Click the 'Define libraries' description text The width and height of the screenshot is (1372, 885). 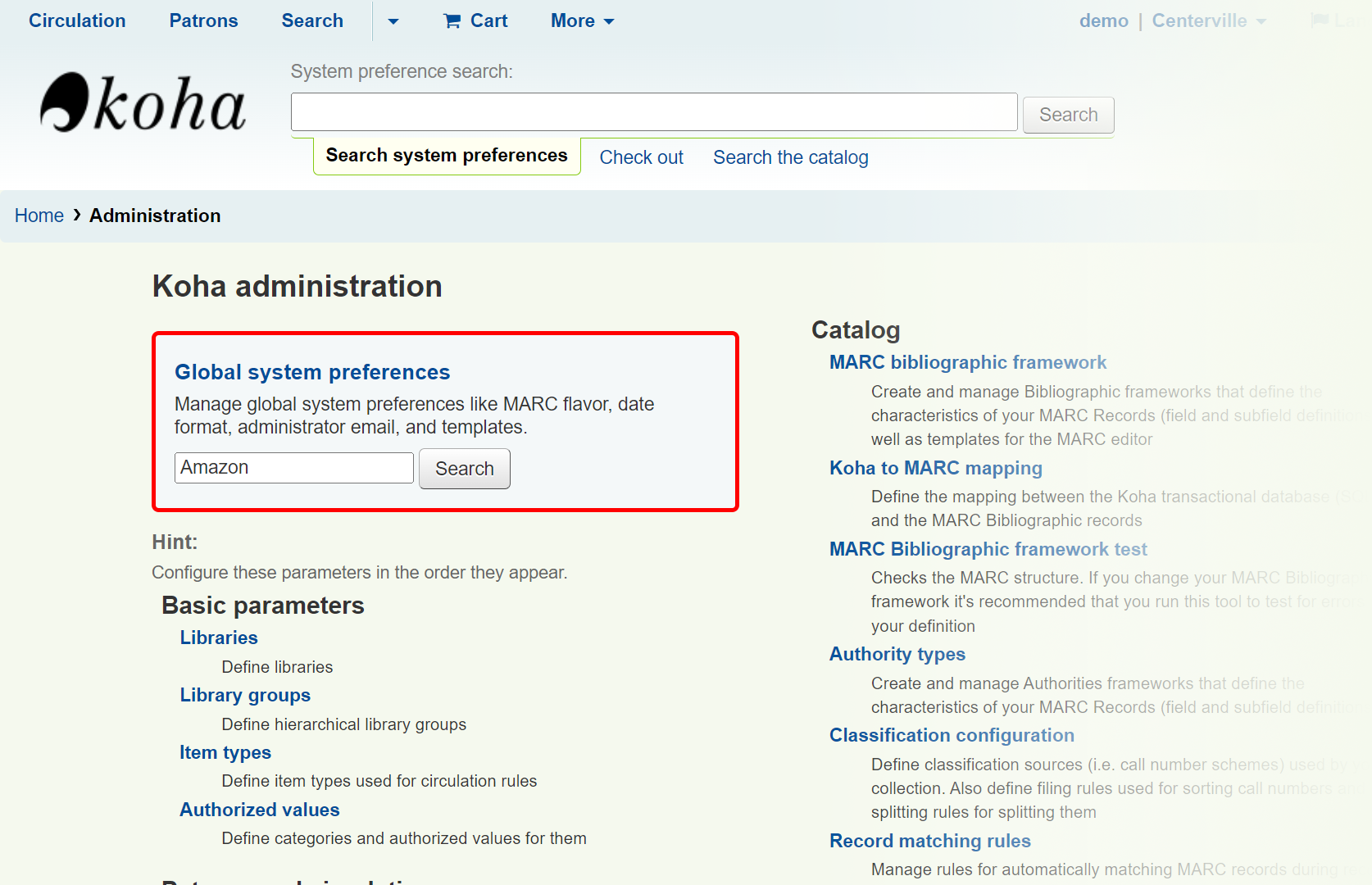pos(277,667)
